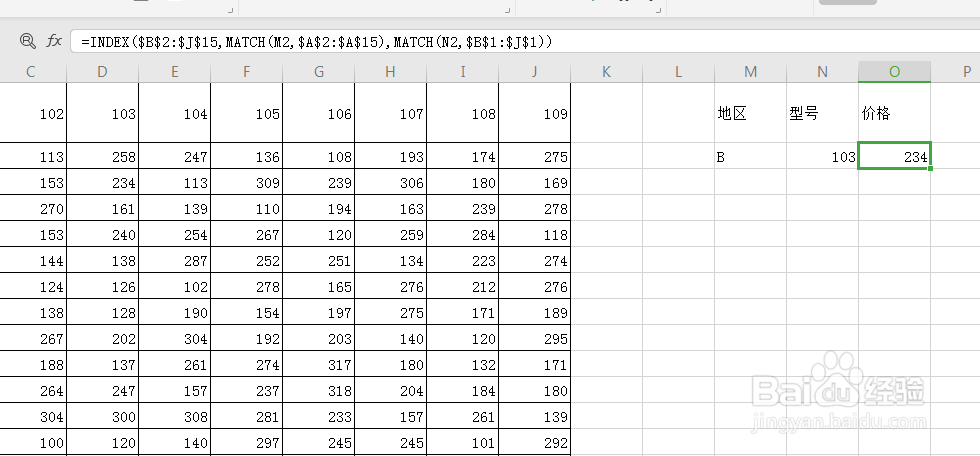Select column C header
Viewport: 980px width, 456px height.
coord(31,72)
